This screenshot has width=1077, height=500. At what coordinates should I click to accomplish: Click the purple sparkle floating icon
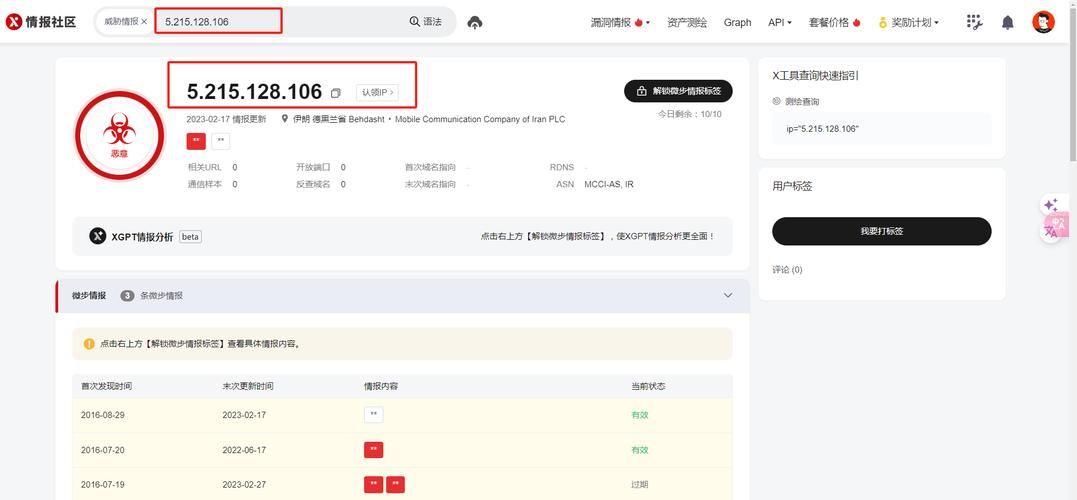pyautogui.click(x=1051, y=205)
